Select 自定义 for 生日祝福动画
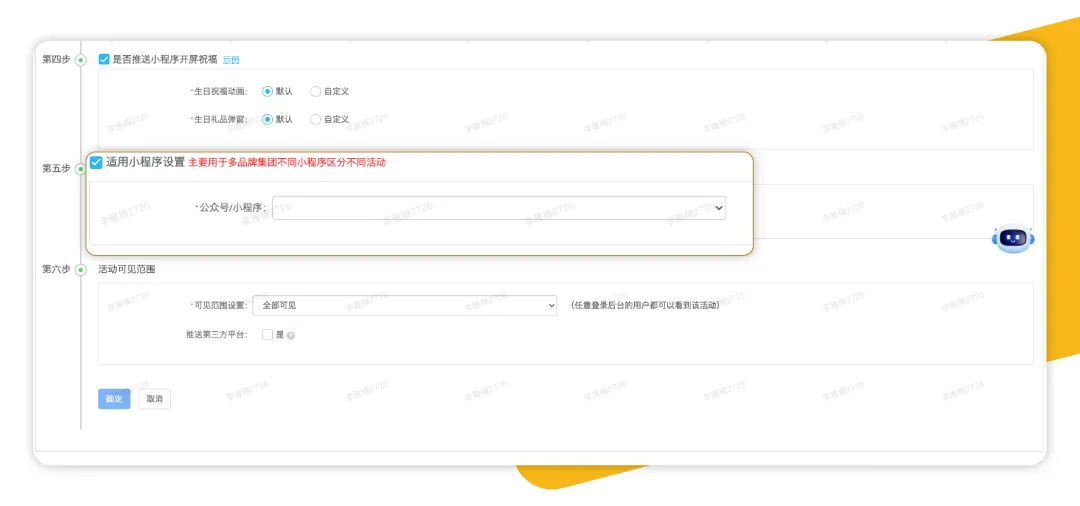 316,91
